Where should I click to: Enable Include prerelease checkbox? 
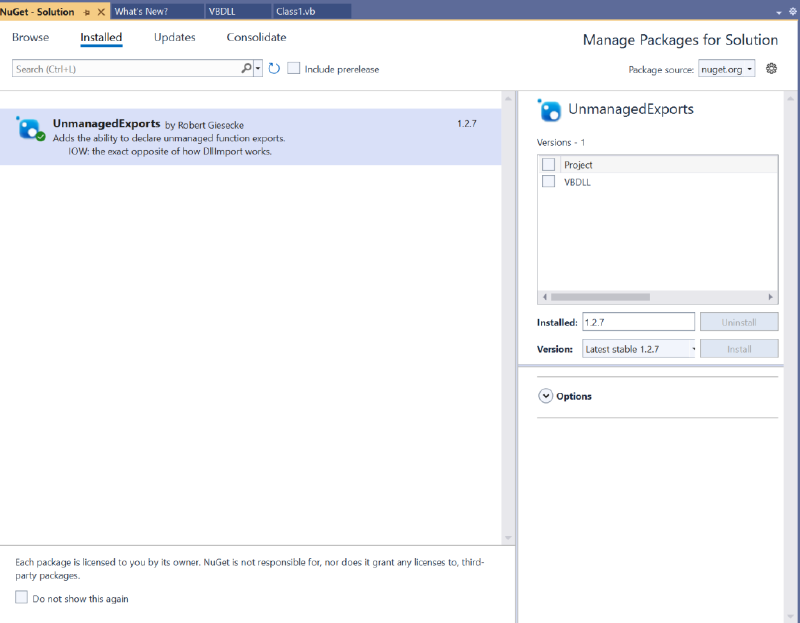(x=293, y=68)
